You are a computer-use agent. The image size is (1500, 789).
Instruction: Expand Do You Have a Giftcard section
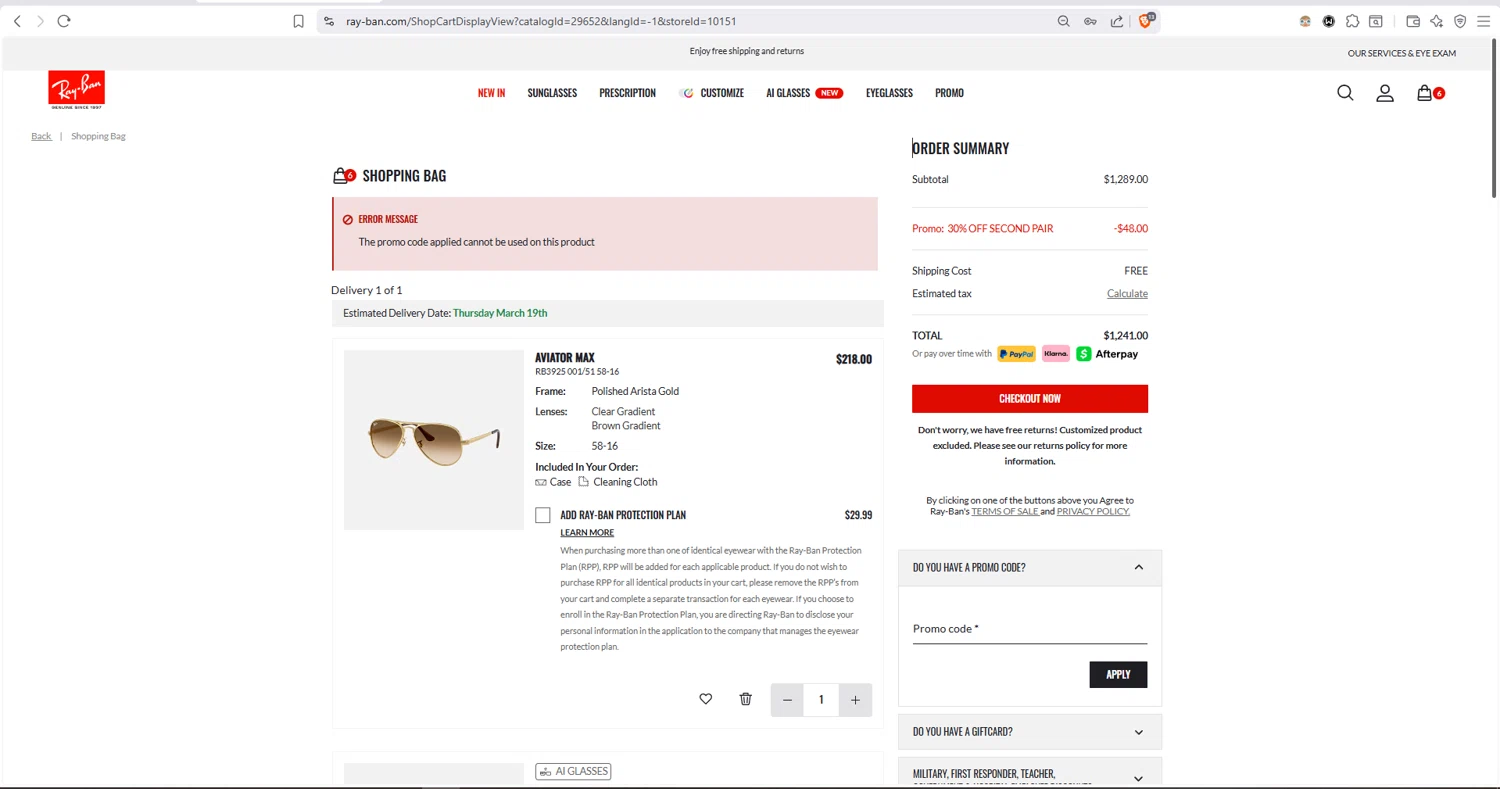coord(1030,732)
